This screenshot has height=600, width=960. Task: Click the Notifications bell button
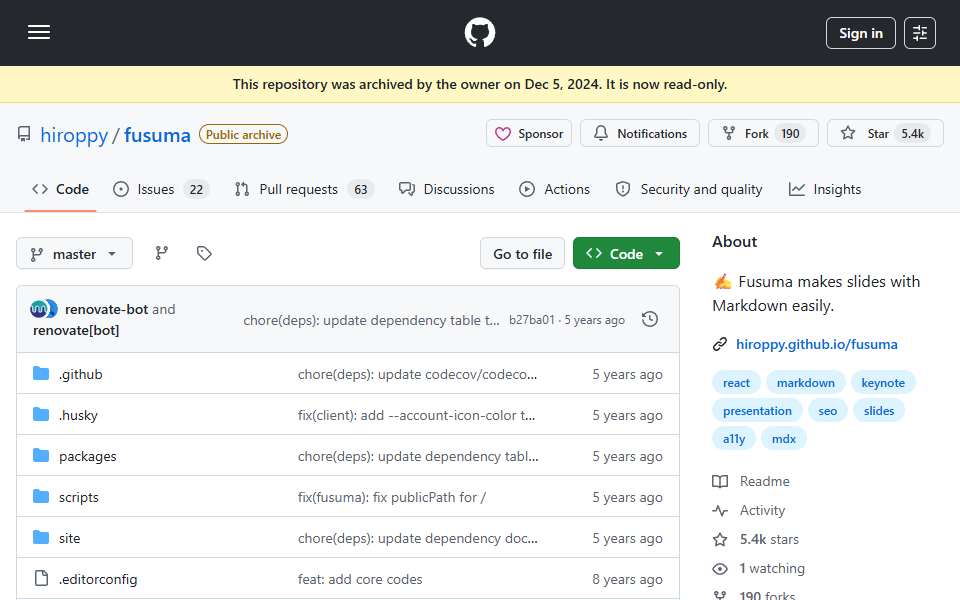pos(640,133)
